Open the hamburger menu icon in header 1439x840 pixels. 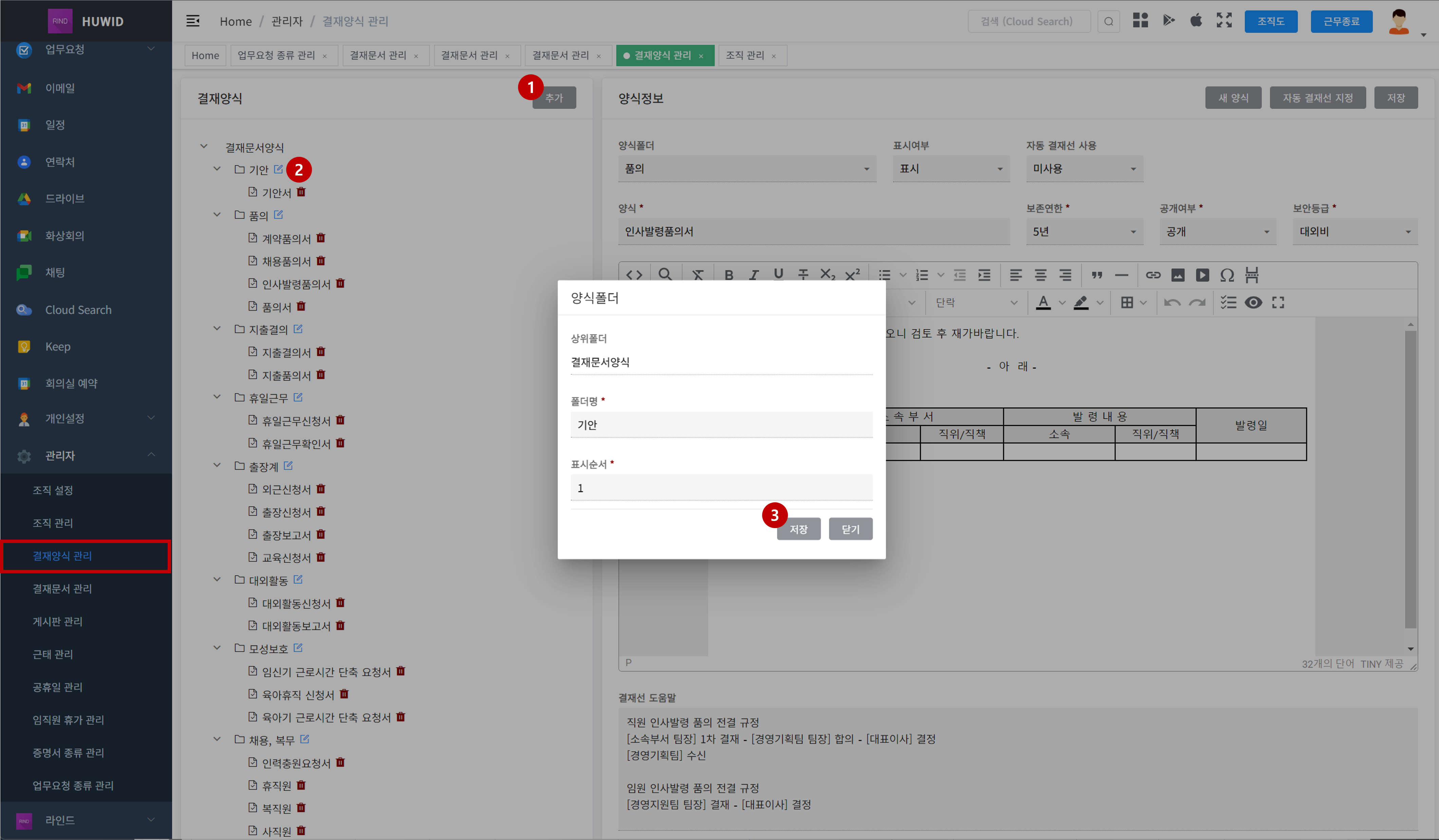tap(193, 21)
